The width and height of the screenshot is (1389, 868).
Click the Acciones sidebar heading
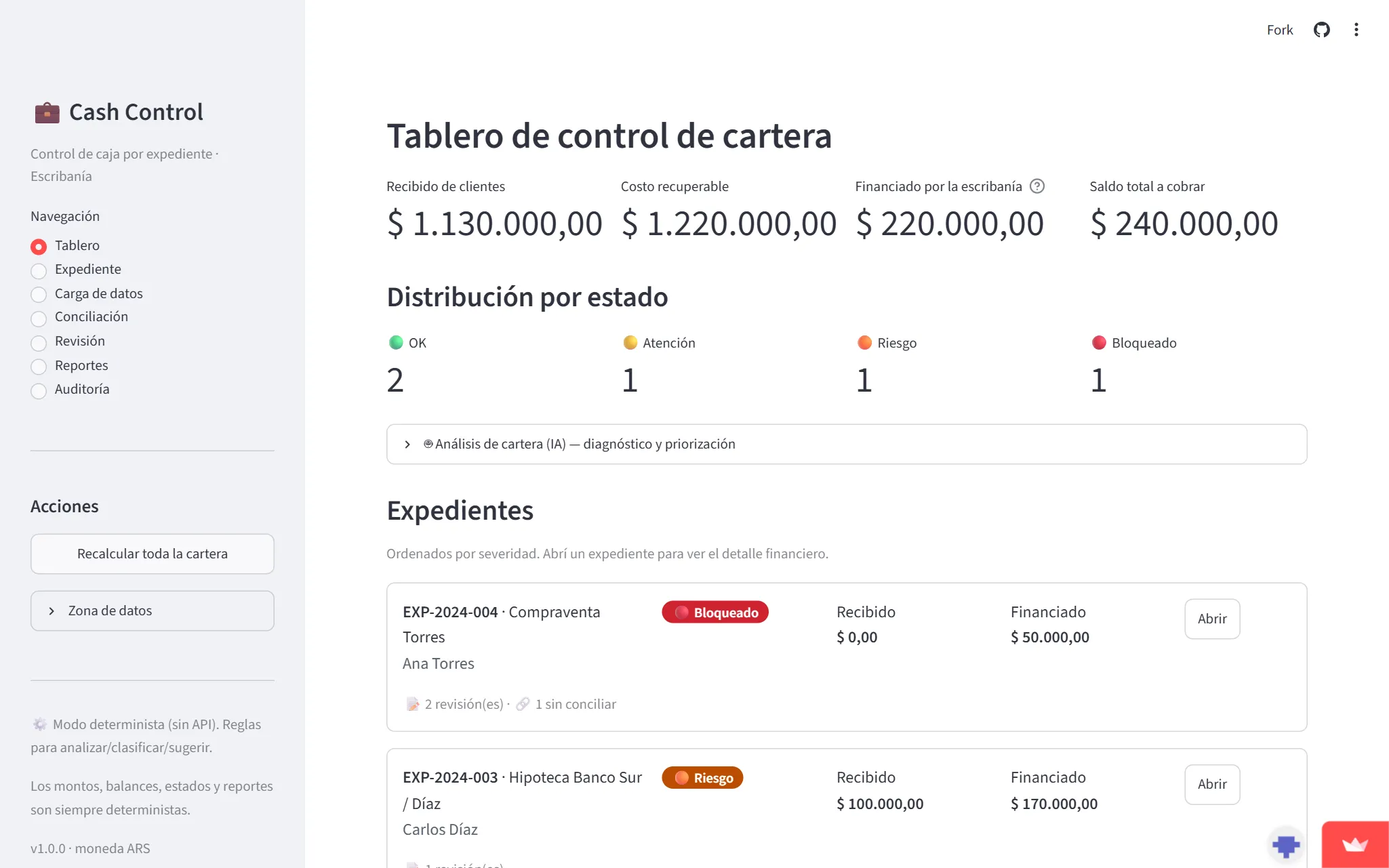[x=64, y=507]
